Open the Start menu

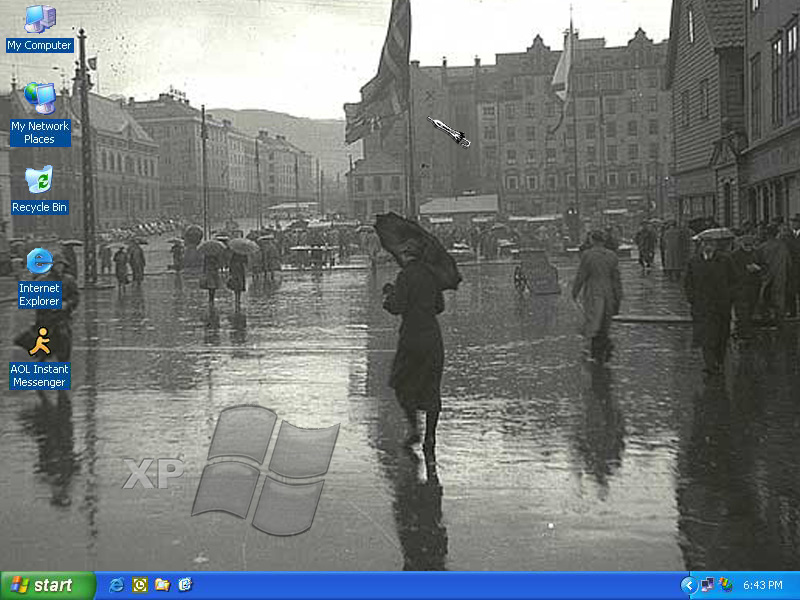pos(47,585)
